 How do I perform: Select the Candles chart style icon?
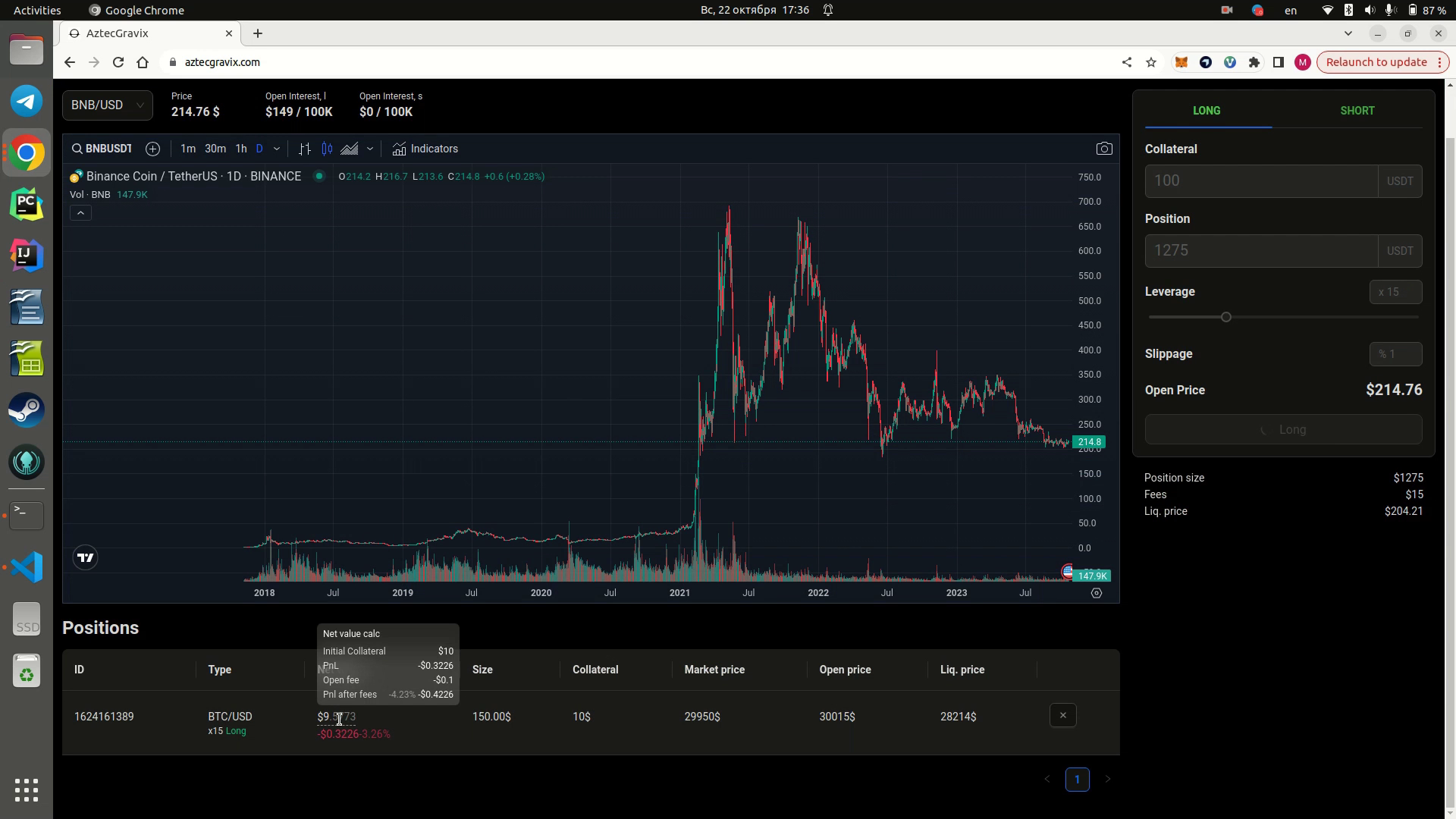tap(328, 149)
